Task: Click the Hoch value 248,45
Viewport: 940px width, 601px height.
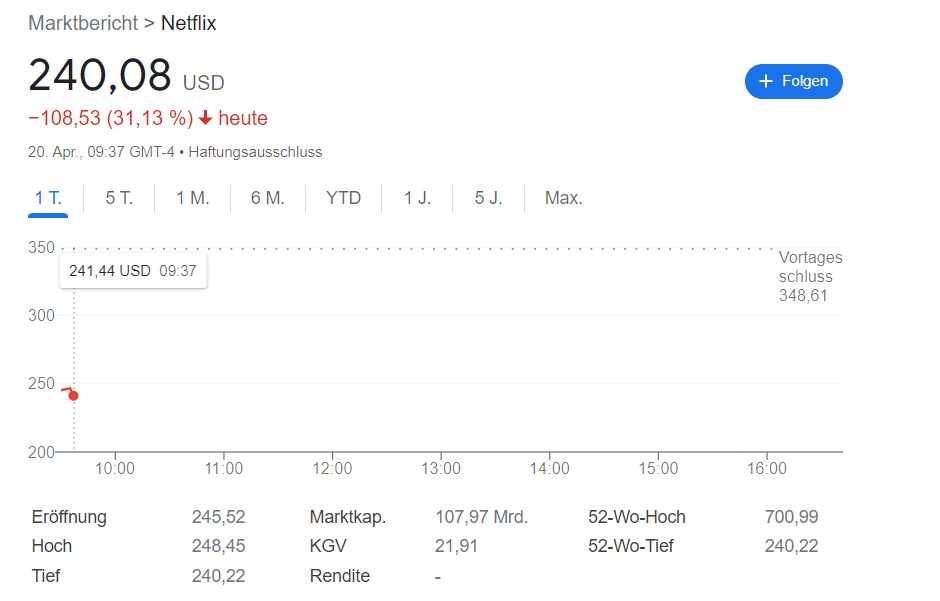Action: (x=218, y=546)
